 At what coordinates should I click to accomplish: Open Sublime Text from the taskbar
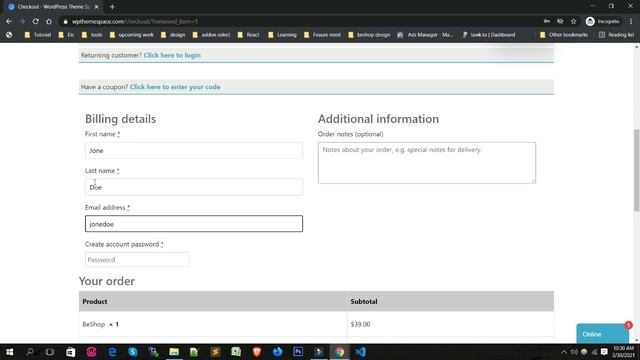(x=216, y=352)
